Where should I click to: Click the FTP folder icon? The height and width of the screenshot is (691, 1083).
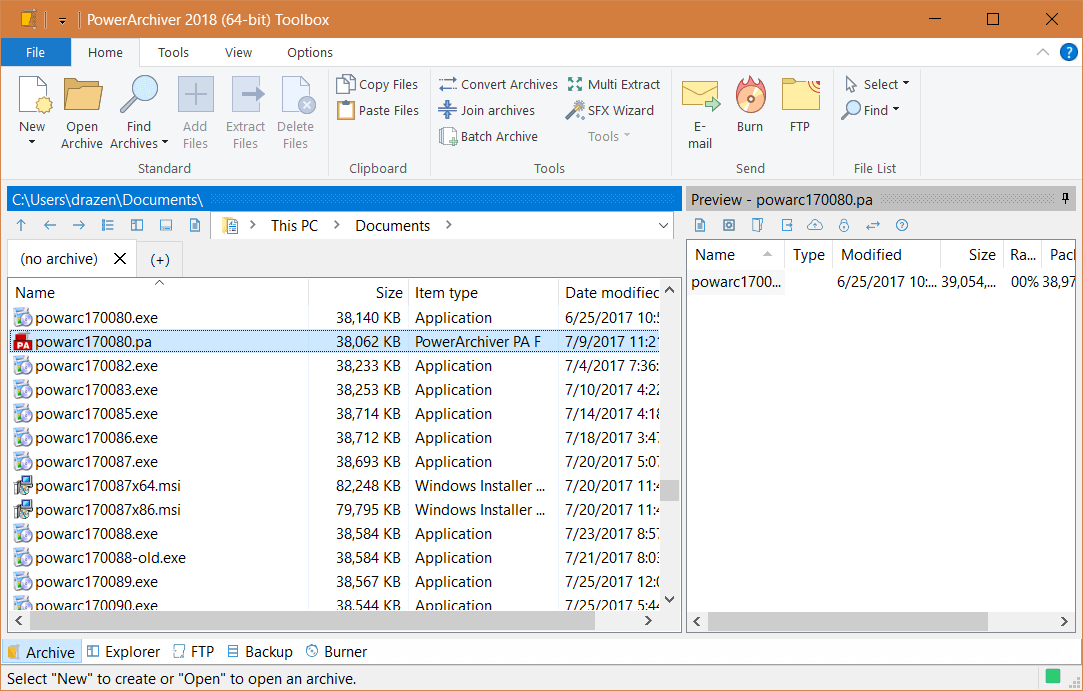(x=801, y=95)
